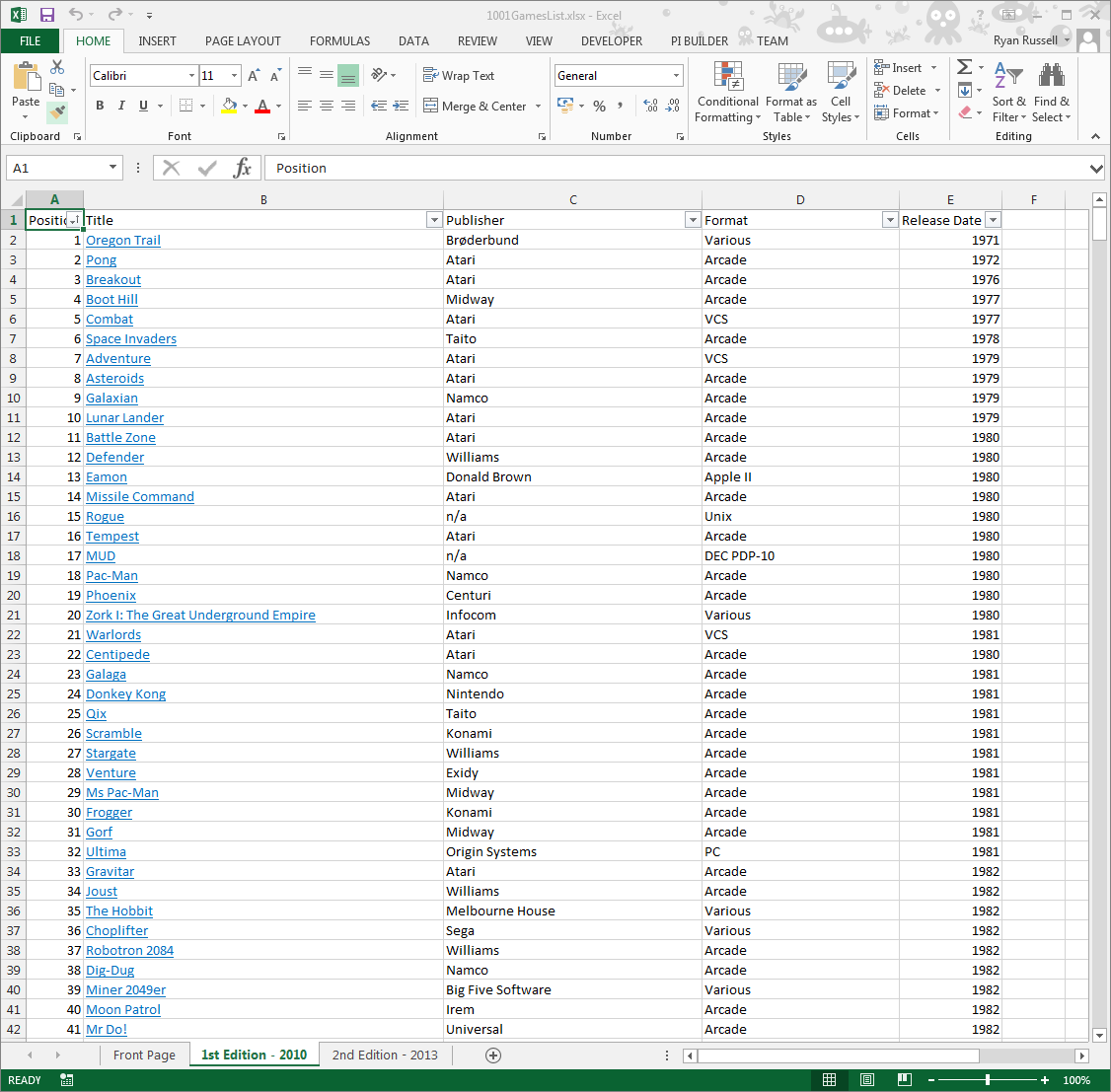Undo the last action
Viewport: 1111px width, 1092px height.
pos(76,14)
